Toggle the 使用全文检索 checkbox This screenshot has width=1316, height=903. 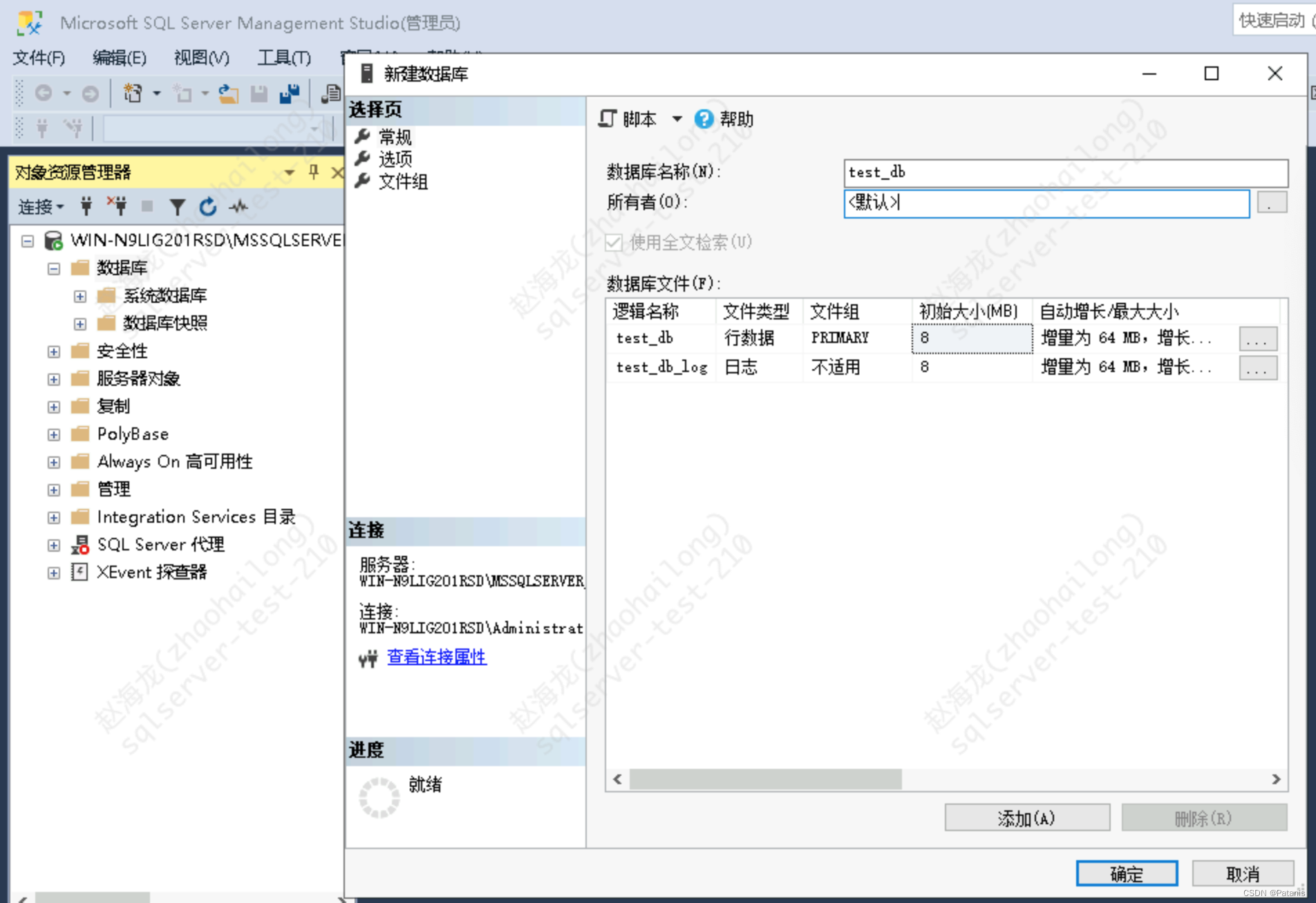tap(613, 242)
